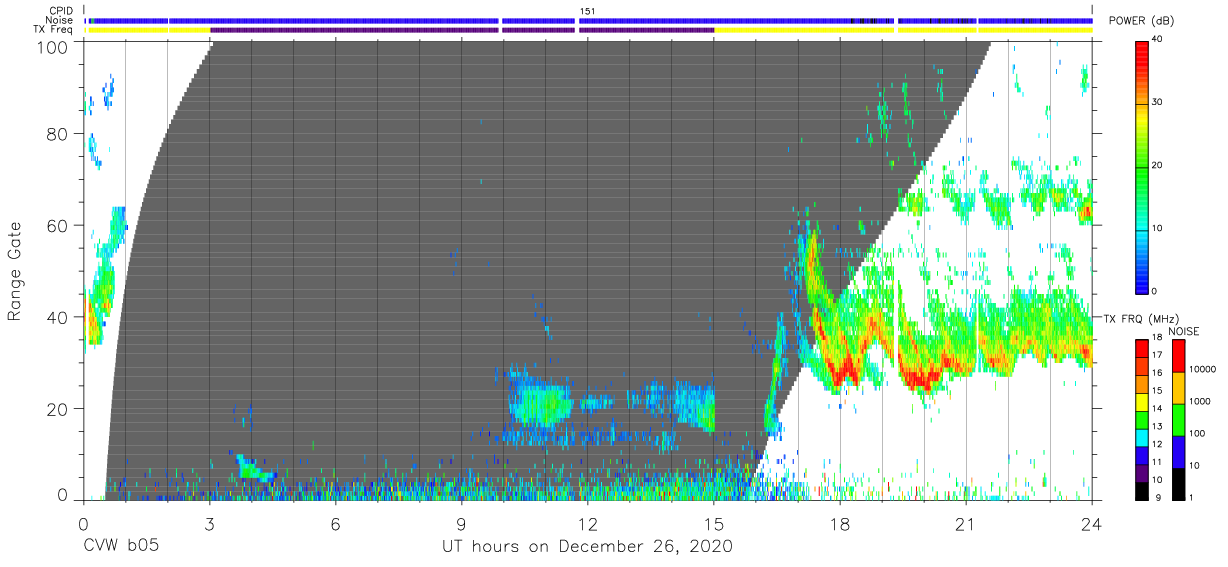Click power scale value '40'

[1155, 40]
